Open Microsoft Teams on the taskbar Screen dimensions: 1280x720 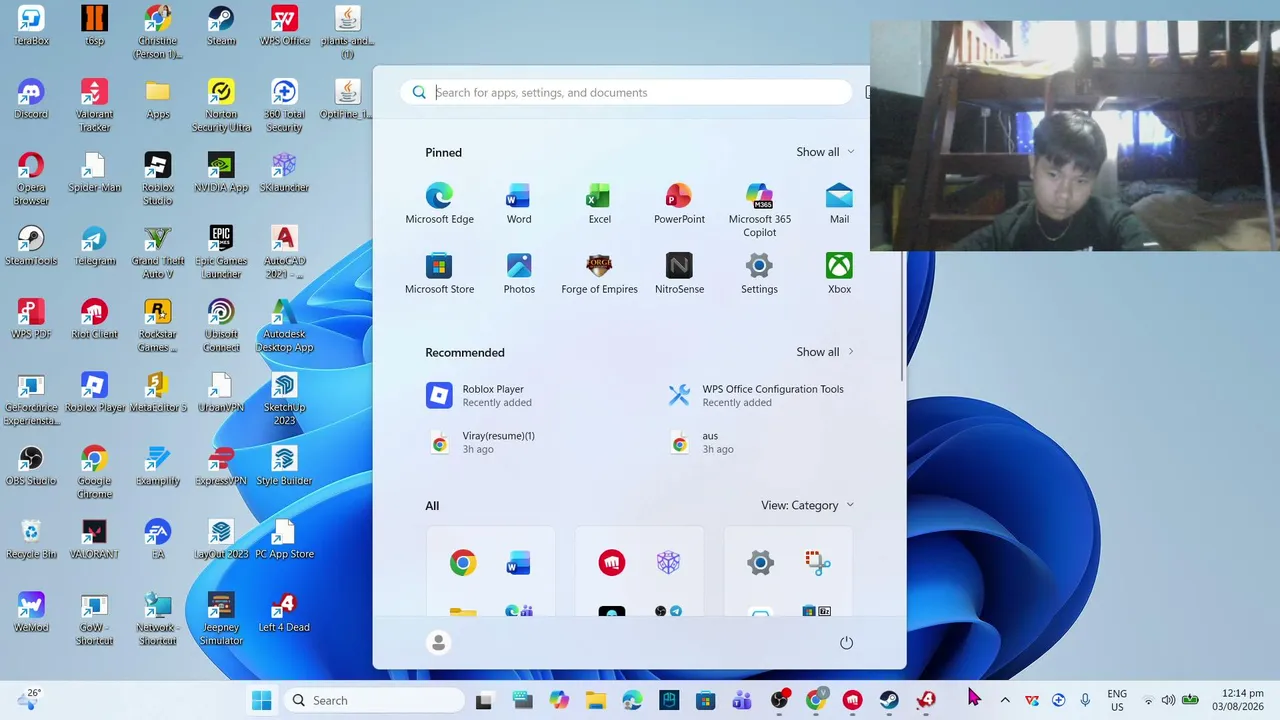click(742, 700)
